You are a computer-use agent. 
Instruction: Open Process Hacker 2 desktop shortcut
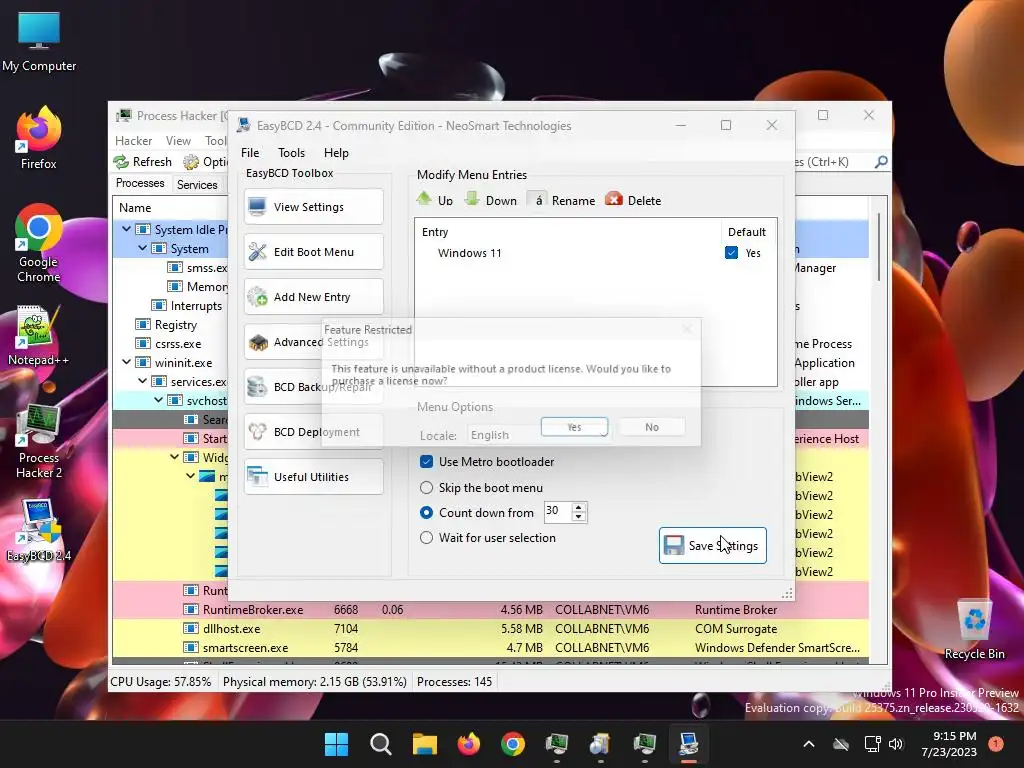[39, 441]
